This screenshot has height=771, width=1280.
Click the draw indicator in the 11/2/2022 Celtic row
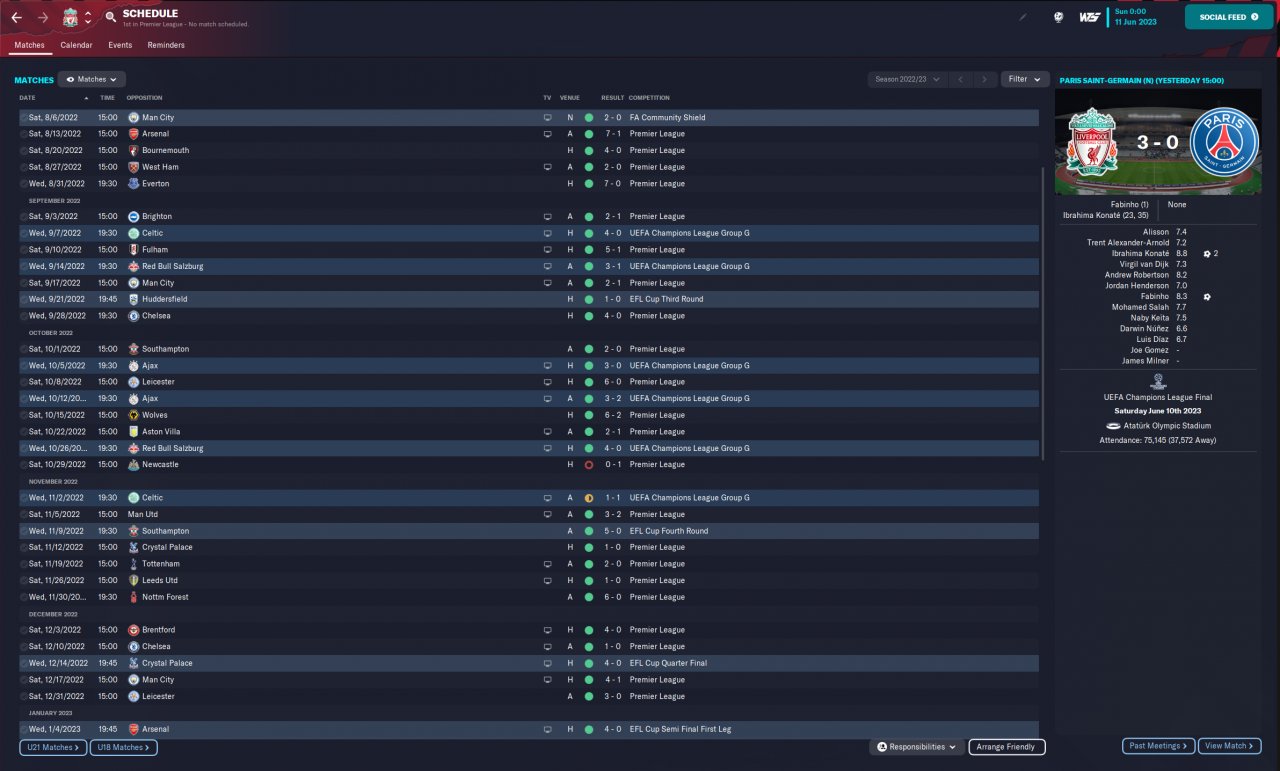click(x=589, y=498)
